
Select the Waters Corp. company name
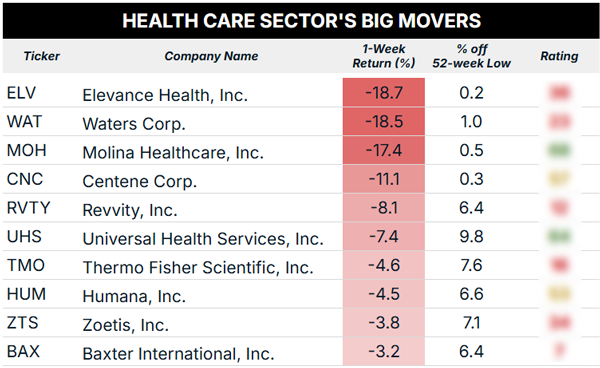134,124
